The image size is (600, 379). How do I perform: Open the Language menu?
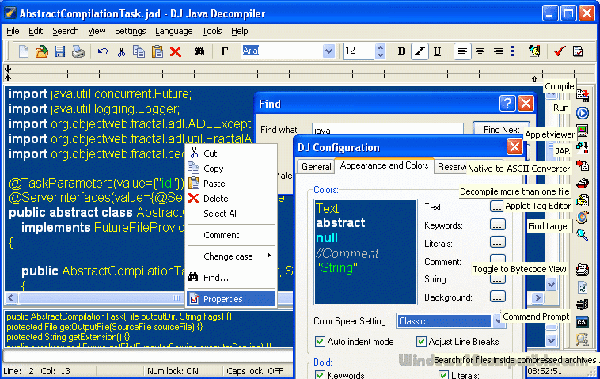click(x=174, y=31)
